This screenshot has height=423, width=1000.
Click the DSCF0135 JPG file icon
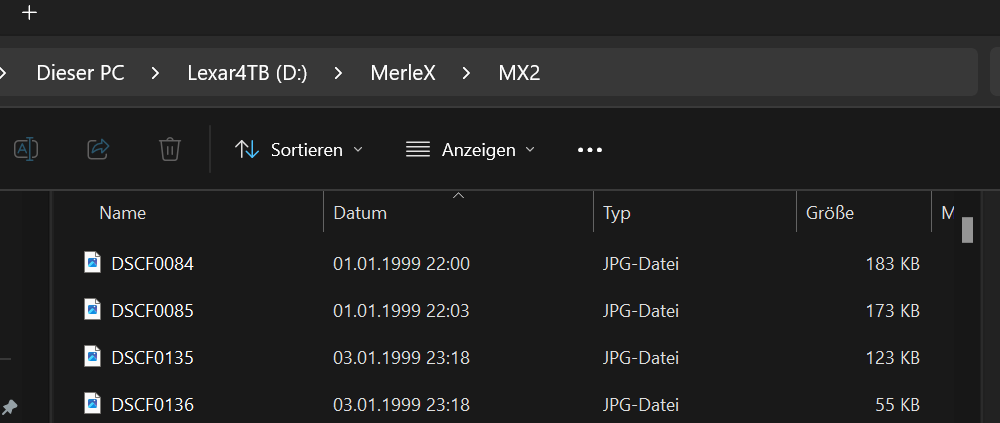tap(92, 356)
